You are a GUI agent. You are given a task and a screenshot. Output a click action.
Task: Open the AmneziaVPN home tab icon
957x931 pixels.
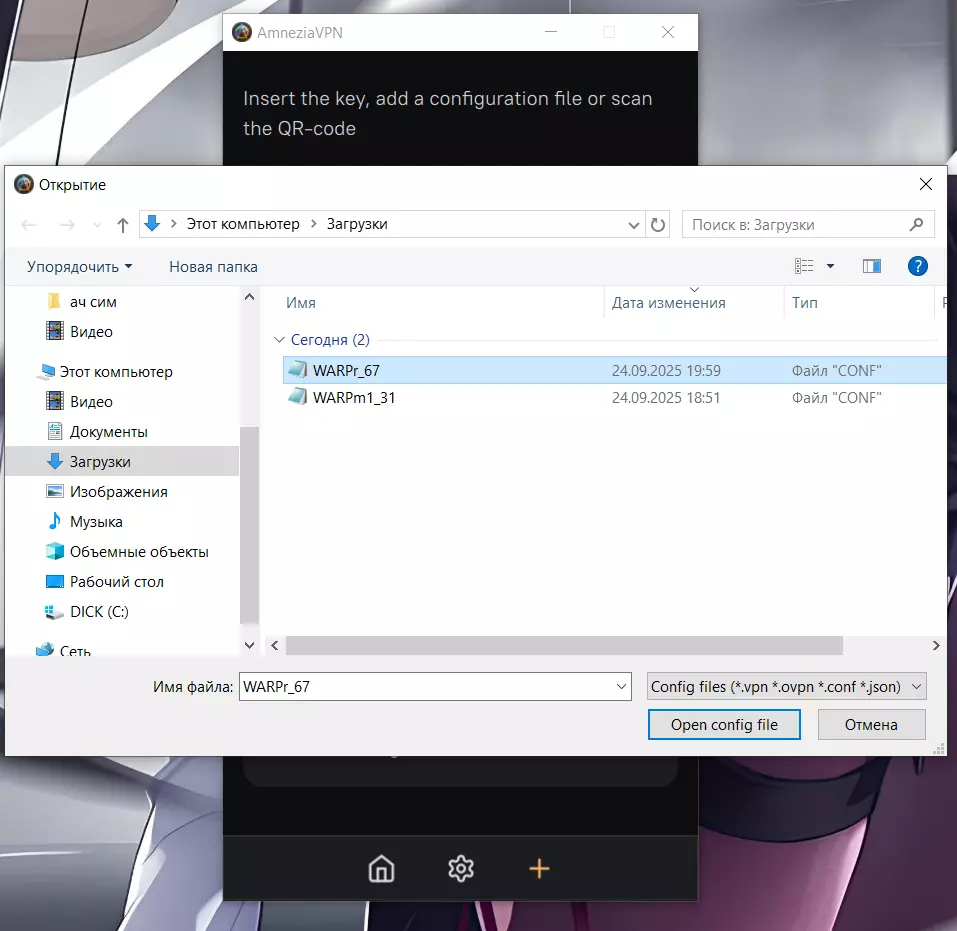[x=381, y=868]
